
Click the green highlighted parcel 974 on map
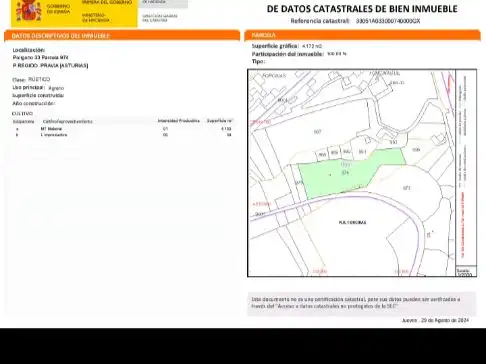(x=345, y=173)
